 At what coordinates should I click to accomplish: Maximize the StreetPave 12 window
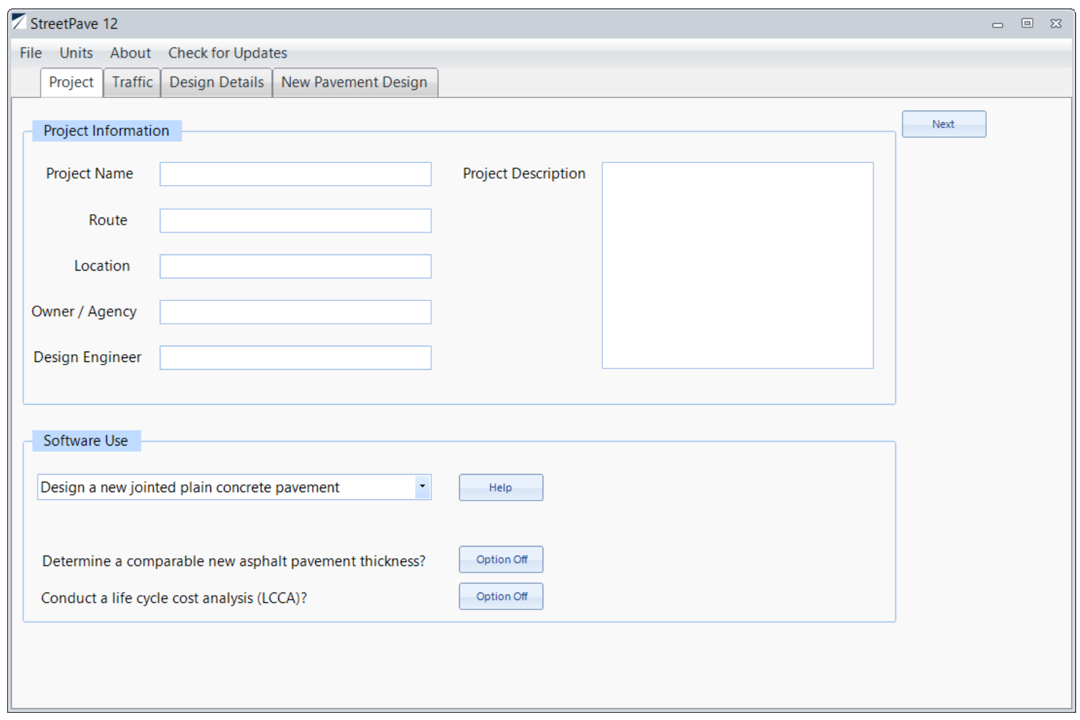click(x=1027, y=24)
